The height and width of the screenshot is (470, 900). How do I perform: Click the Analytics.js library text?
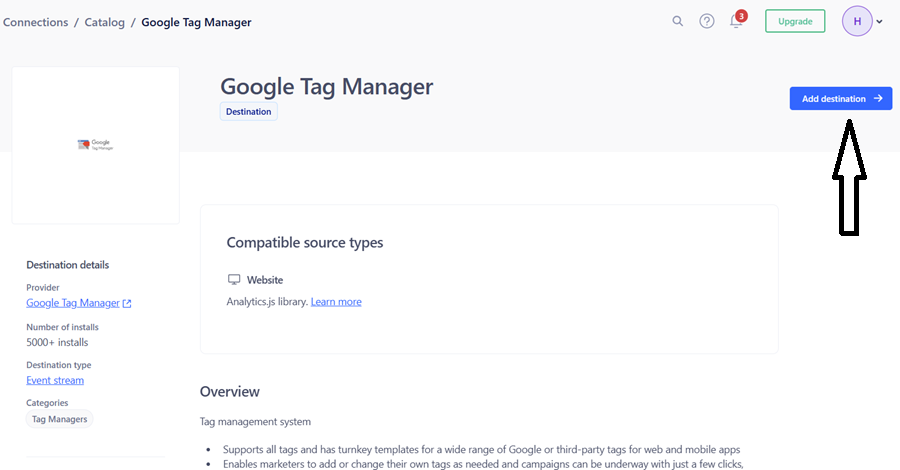coord(267,302)
